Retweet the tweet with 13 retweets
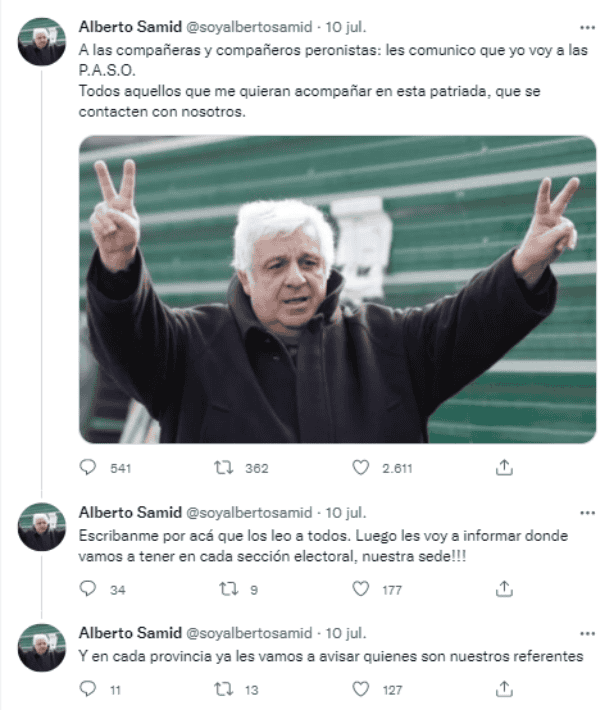Screen dimensions: 614x710 224,689
